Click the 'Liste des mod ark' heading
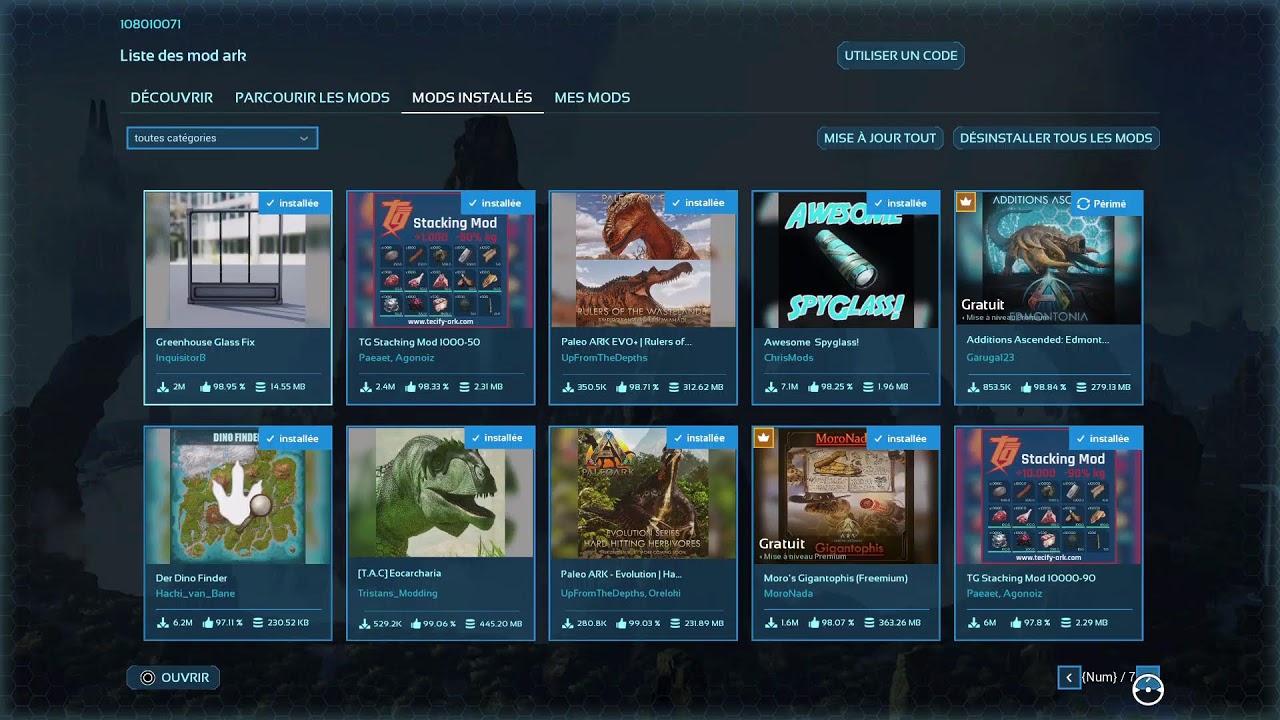The height and width of the screenshot is (720, 1280). [x=183, y=56]
